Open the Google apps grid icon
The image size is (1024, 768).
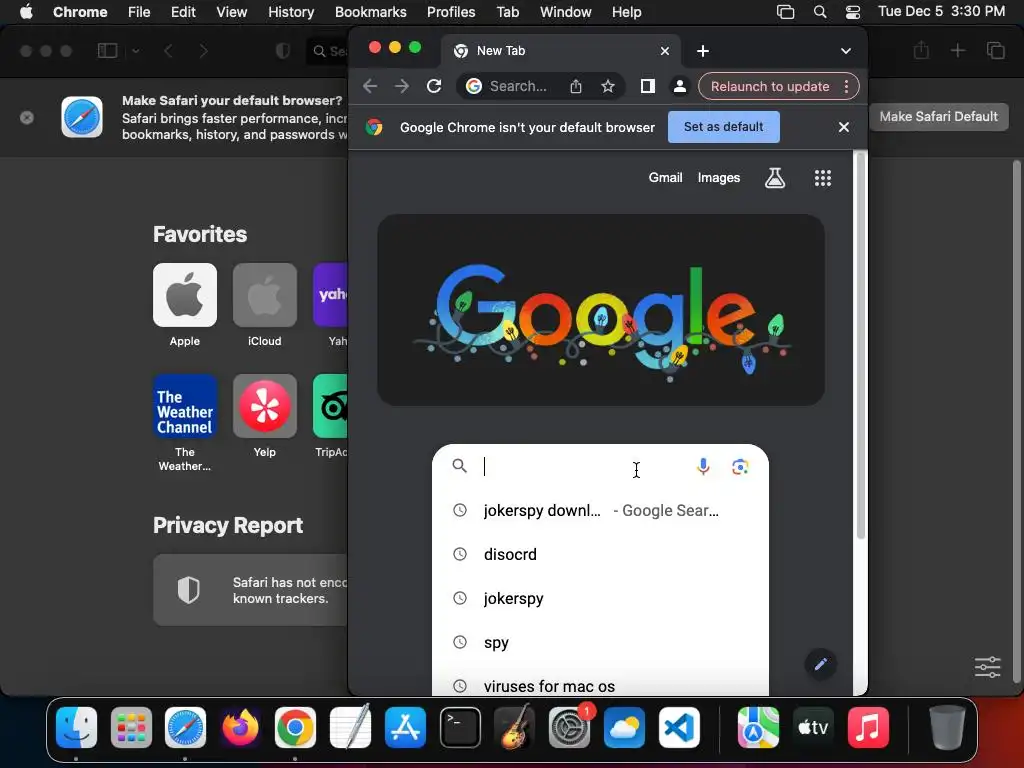pyautogui.click(x=823, y=178)
